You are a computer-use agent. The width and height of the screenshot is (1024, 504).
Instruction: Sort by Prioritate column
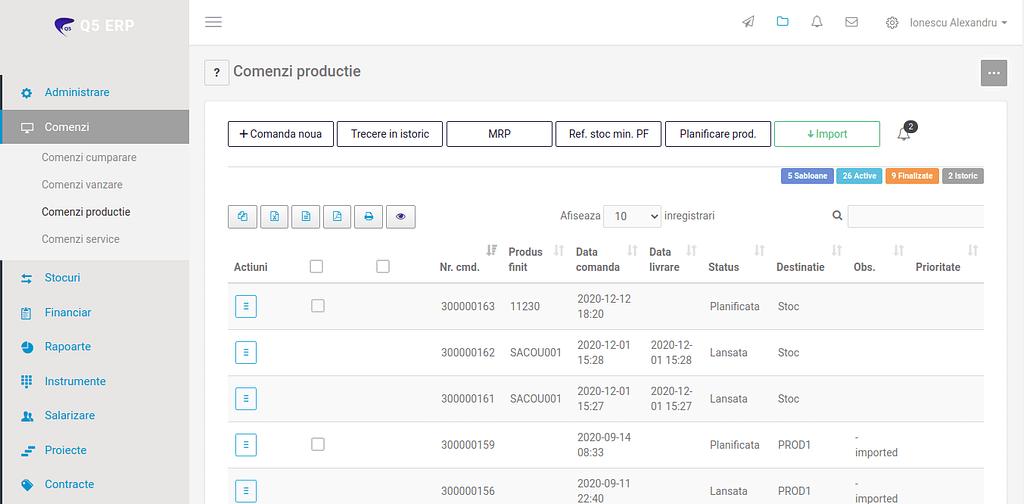[x=946, y=259]
